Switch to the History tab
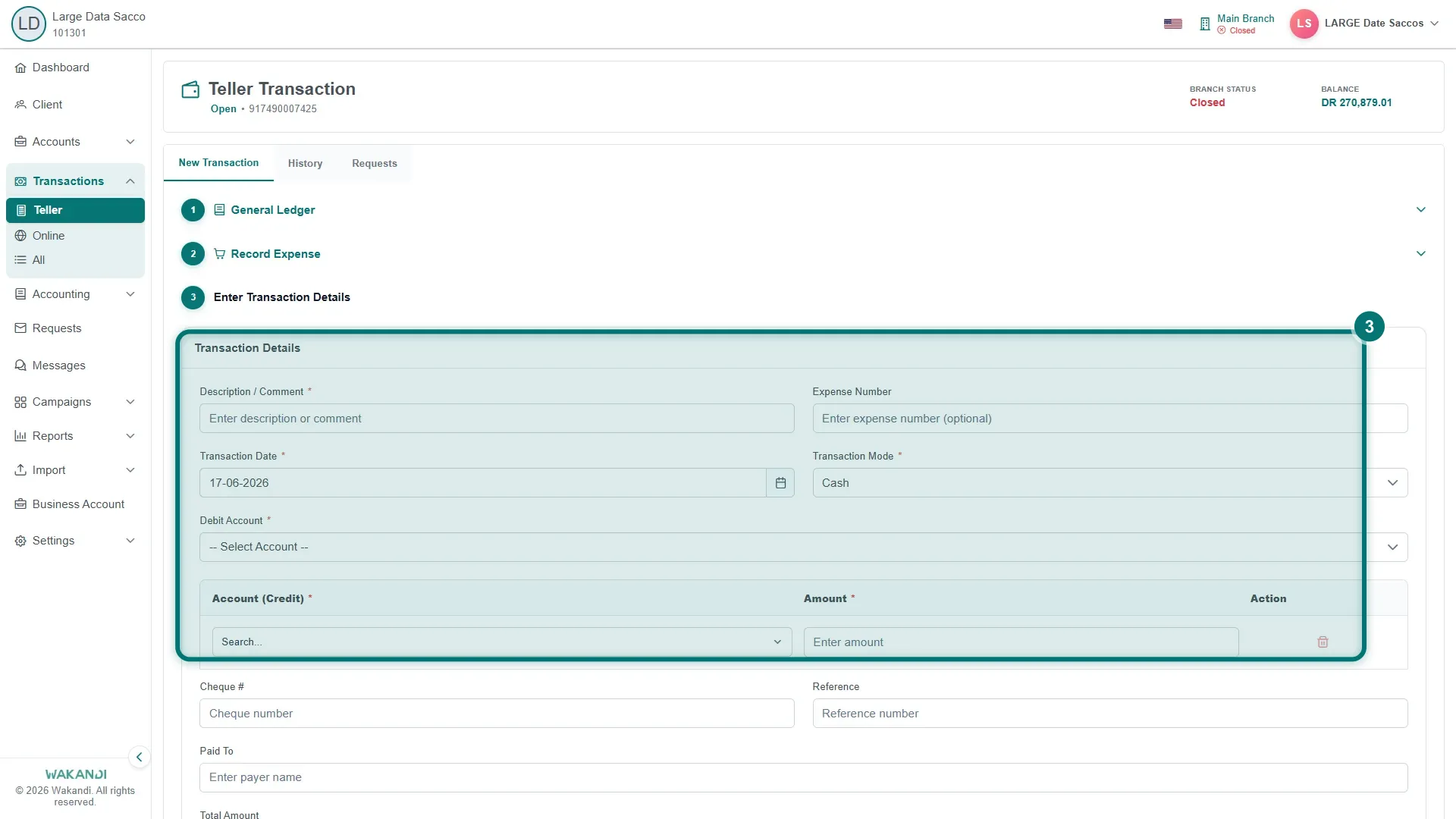The image size is (1456, 819). coord(305,164)
